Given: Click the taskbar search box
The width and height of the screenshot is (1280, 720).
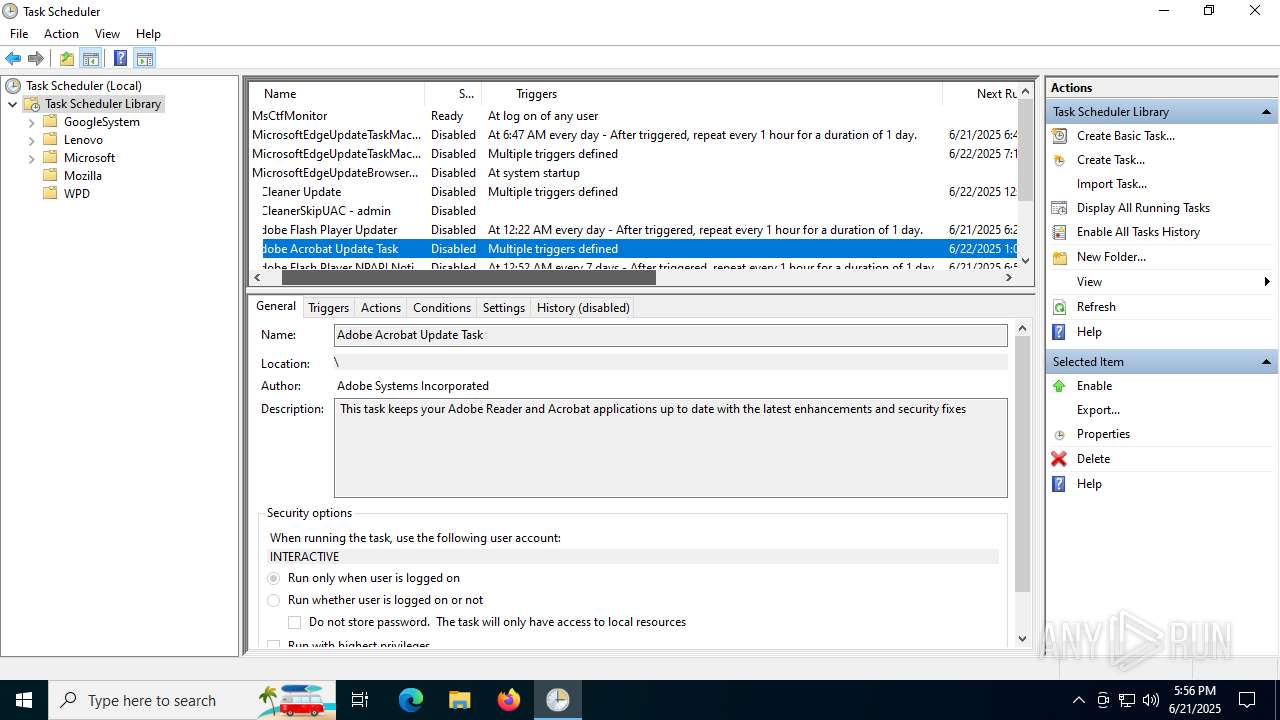Looking at the screenshot, I should (192, 700).
